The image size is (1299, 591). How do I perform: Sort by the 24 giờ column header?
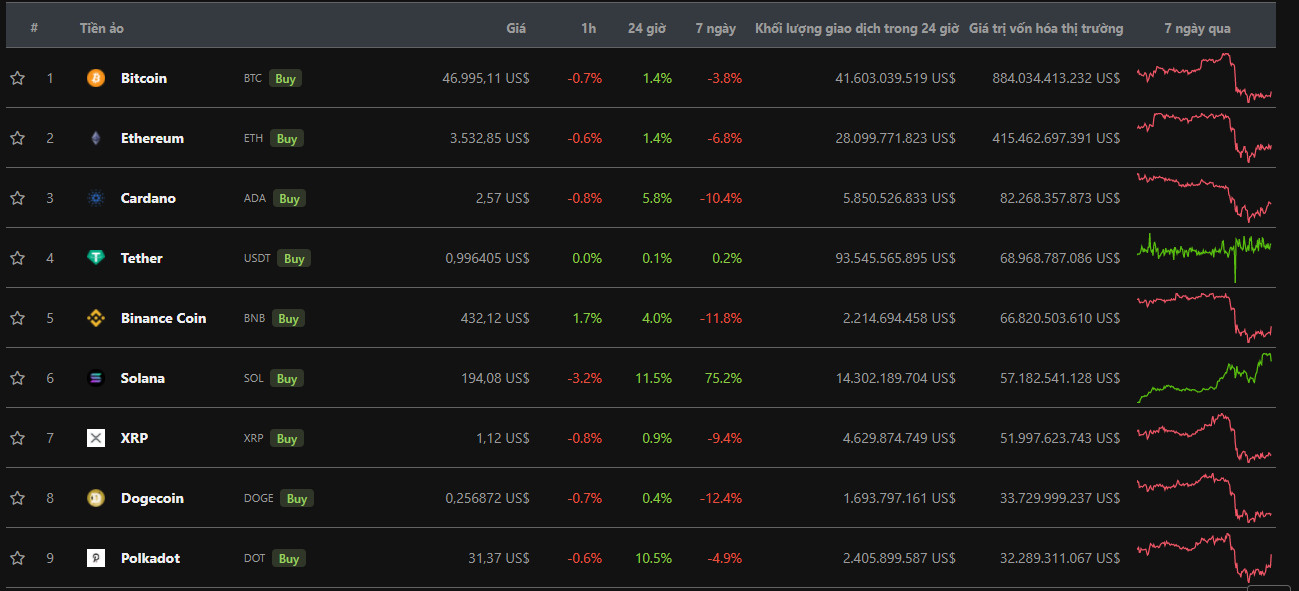point(646,28)
